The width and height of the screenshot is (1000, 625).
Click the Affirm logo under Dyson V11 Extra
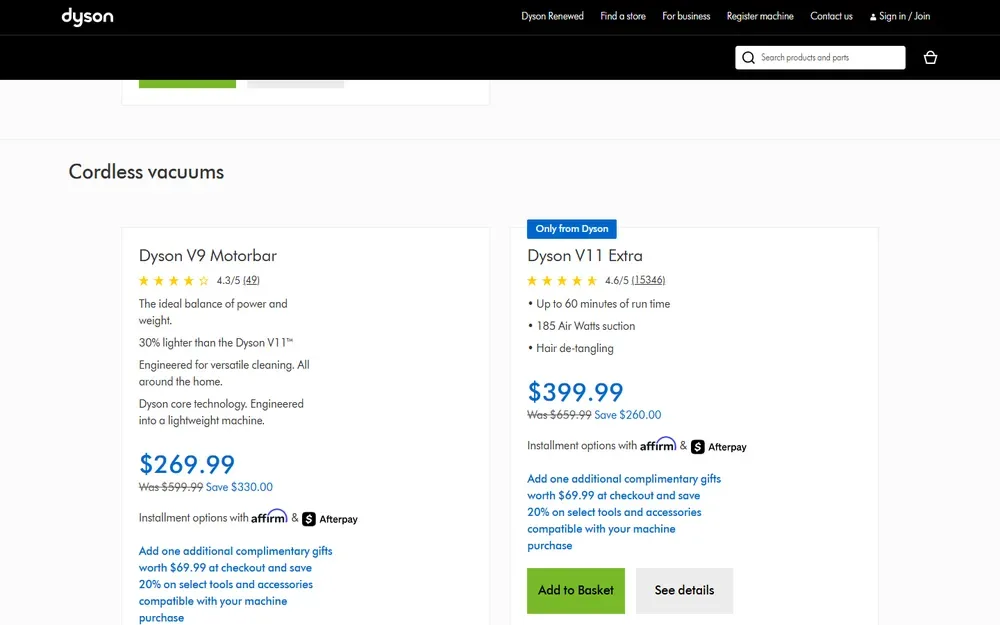click(x=658, y=445)
